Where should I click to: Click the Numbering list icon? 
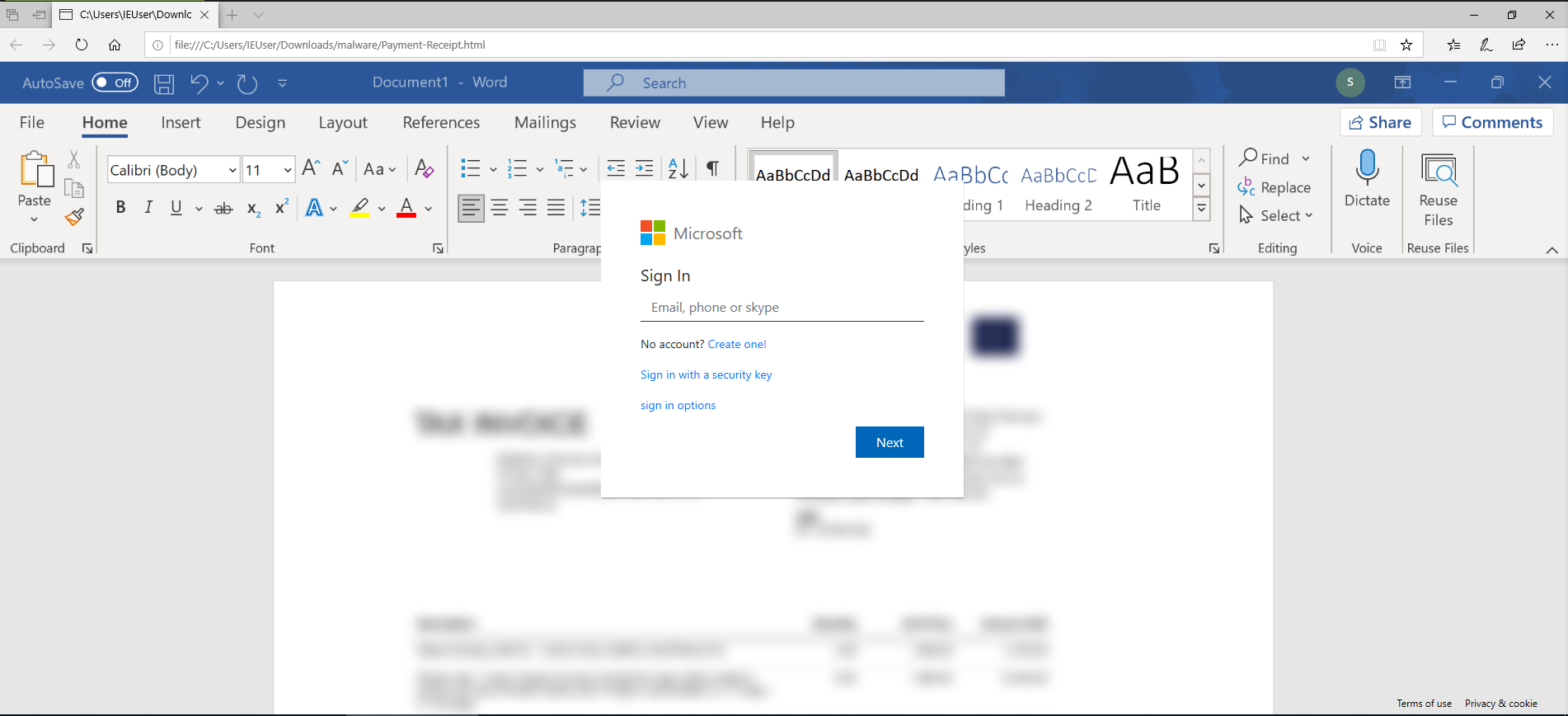coord(517,168)
